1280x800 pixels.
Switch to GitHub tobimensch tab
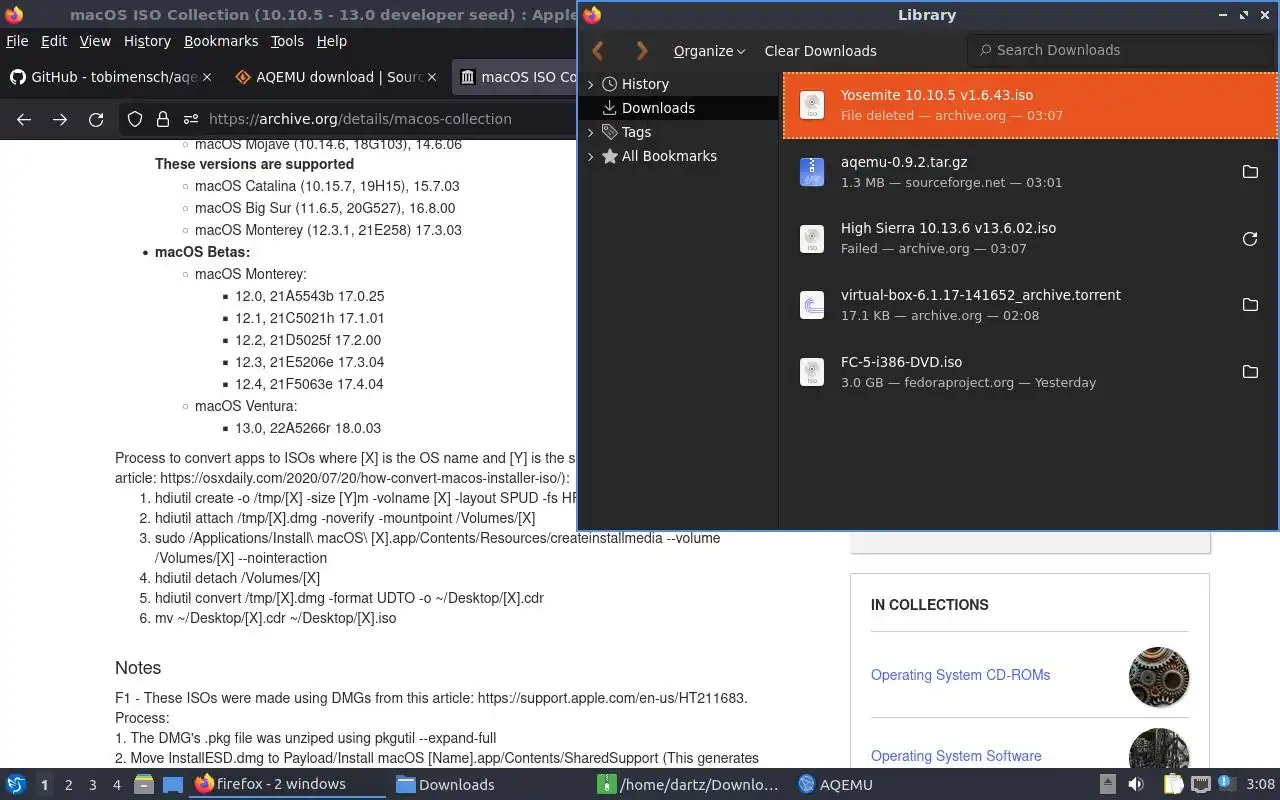pos(105,77)
